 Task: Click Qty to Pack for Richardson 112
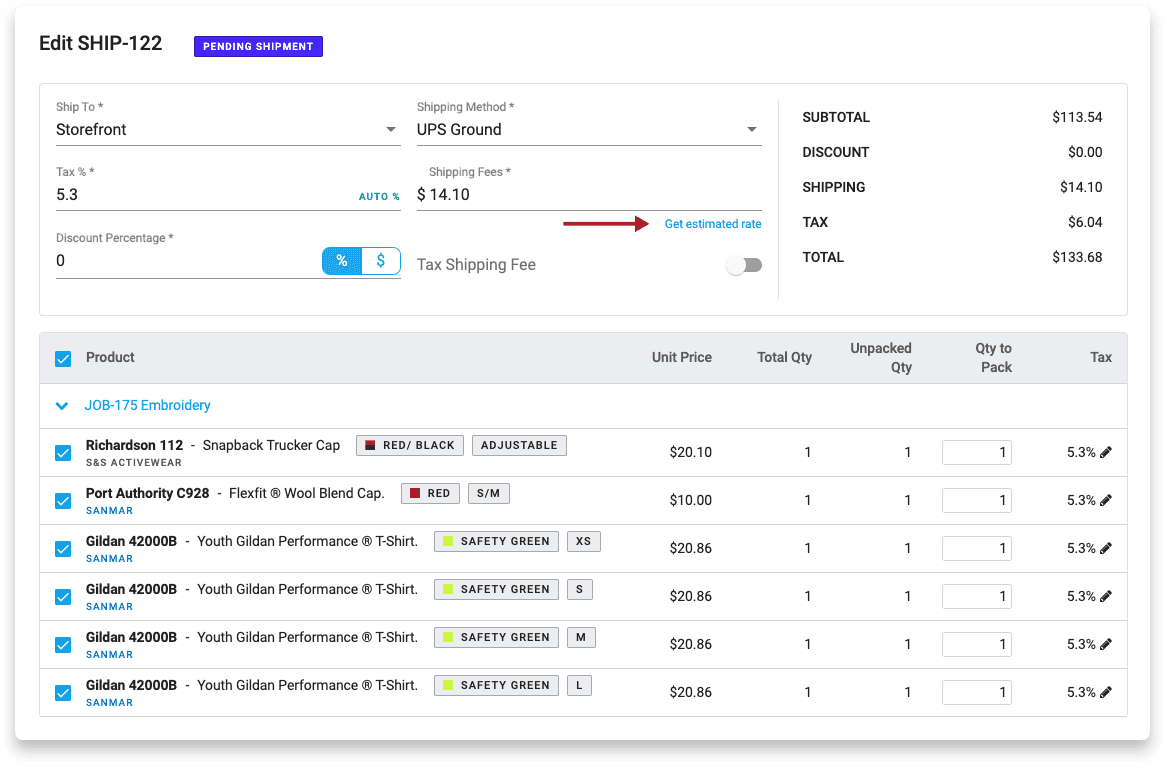pyautogui.click(x=976, y=452)
